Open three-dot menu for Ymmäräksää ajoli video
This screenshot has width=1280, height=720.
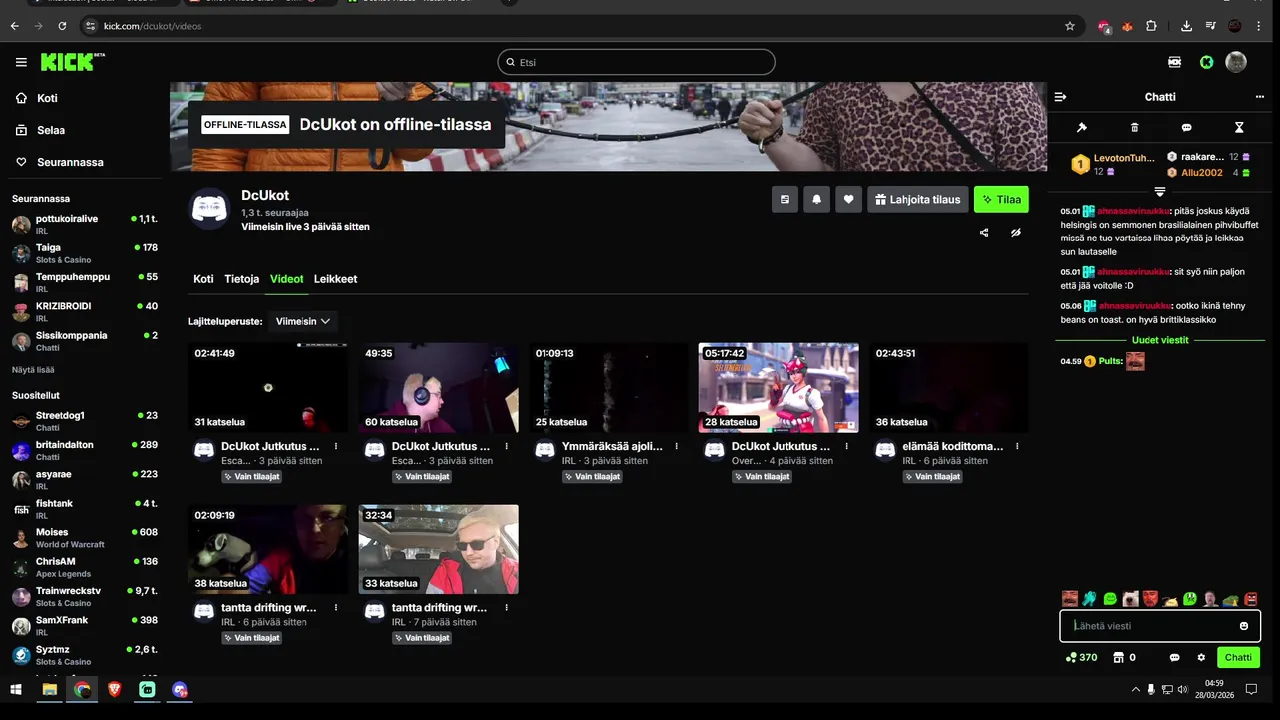coord(677,446)
